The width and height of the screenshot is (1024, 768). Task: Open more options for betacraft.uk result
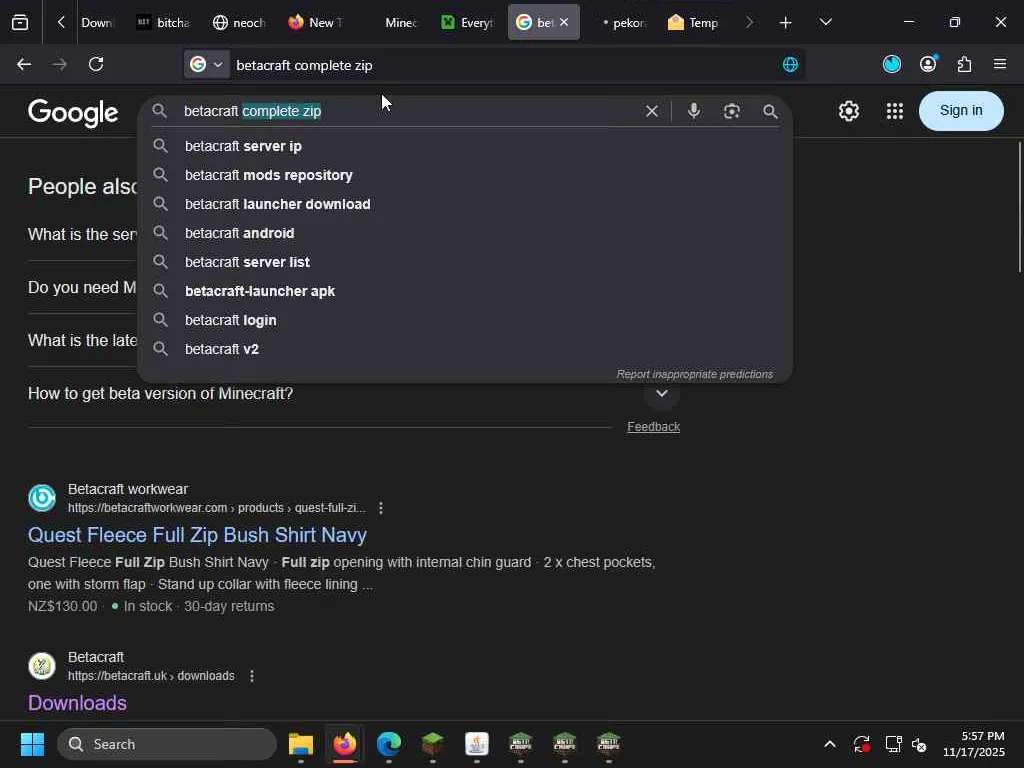point(252,676)
